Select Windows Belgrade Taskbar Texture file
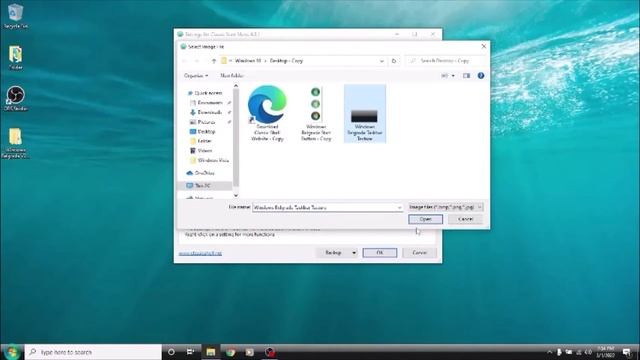The width and height of the screenshot is (640, 360). 365,113
